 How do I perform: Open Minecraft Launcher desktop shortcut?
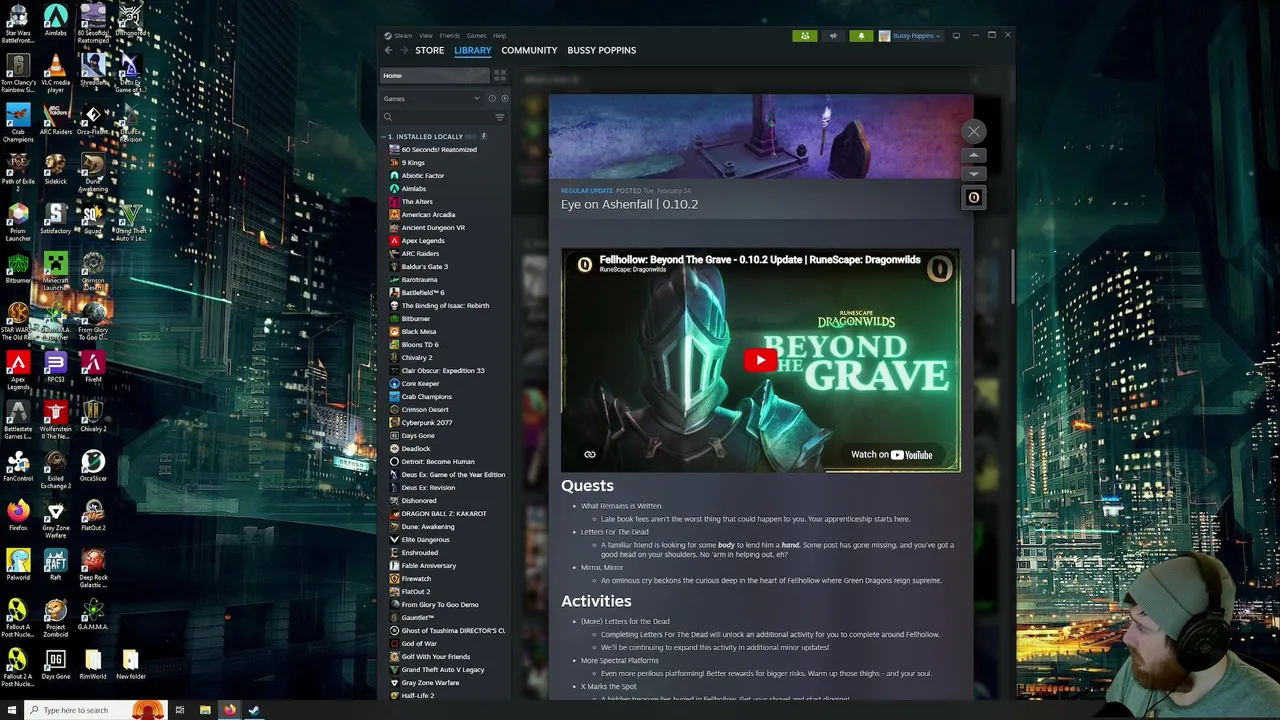[x=55, y=272]
